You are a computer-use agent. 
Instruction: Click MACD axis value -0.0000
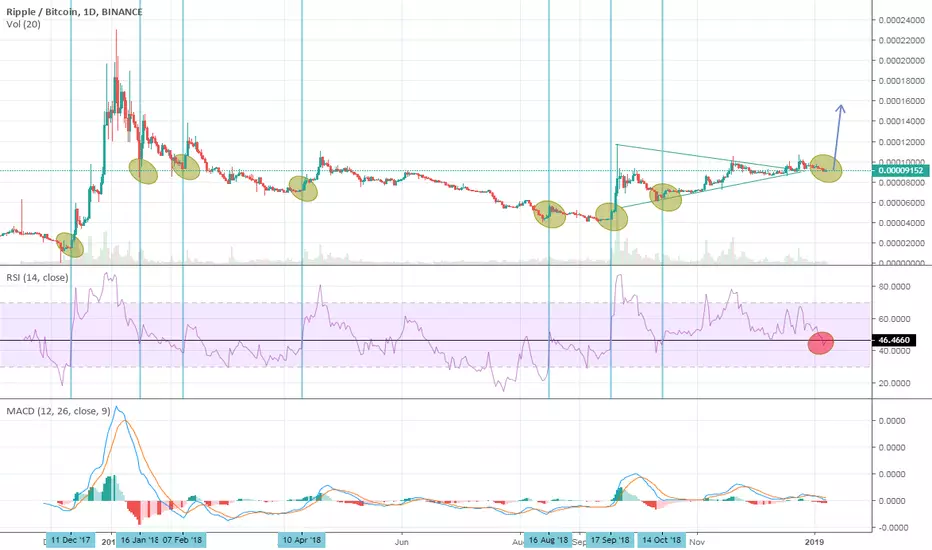(891, 527)
